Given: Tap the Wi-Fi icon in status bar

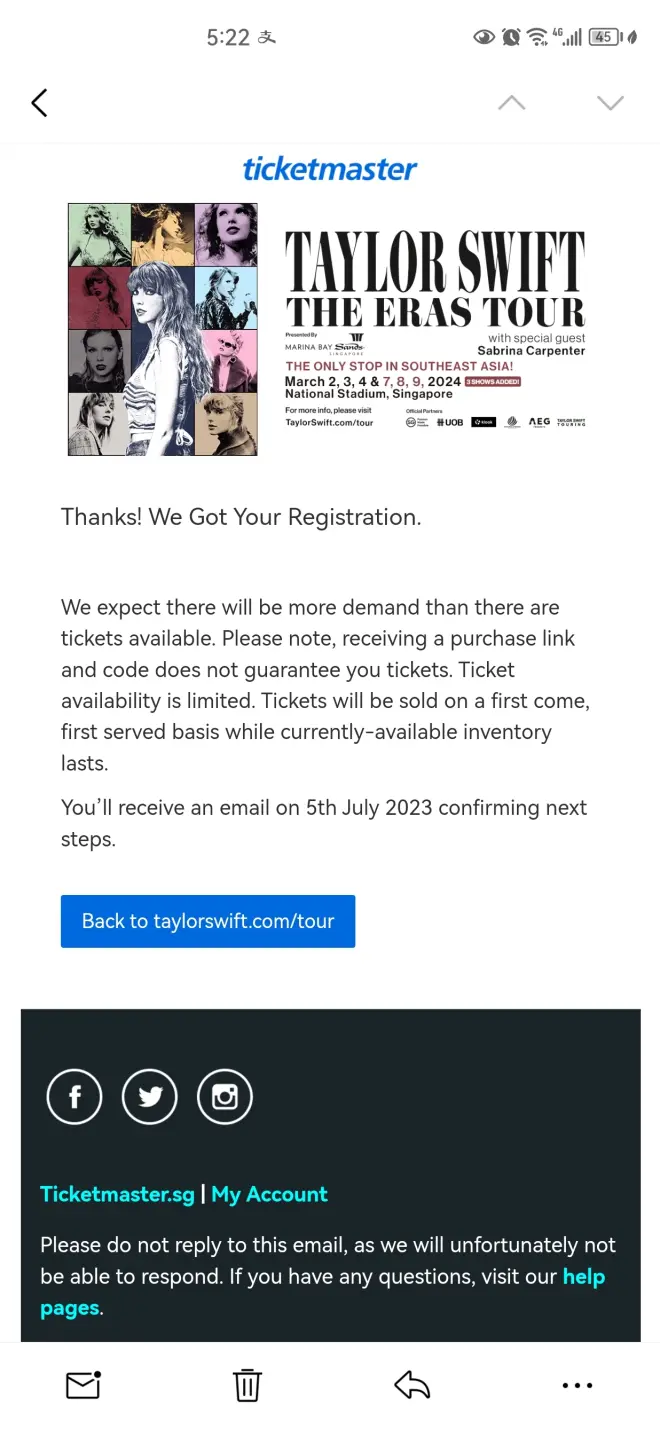Looking at the screenshot, I should point(537,37).
